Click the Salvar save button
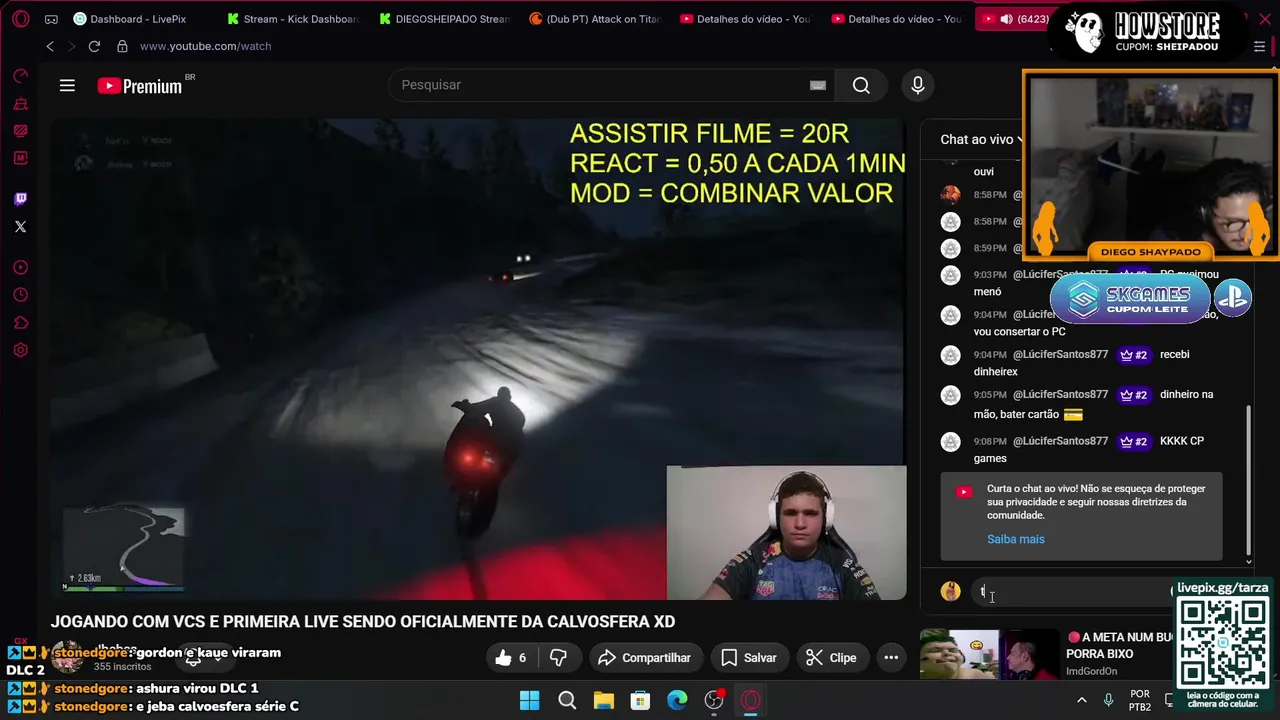The image size is (1280, 720). click(748, 657)
